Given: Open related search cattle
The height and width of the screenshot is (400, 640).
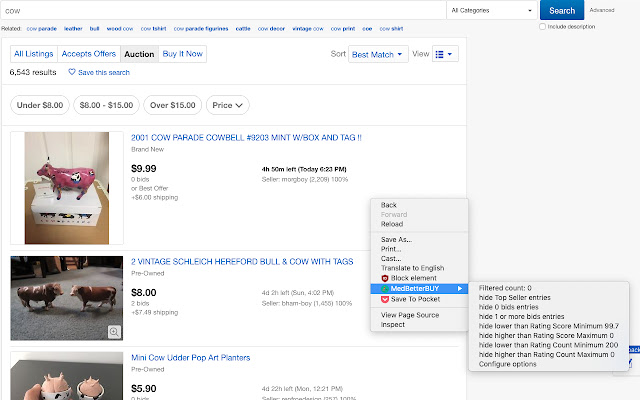Looking at the screenshot, I should coord(243,29).
